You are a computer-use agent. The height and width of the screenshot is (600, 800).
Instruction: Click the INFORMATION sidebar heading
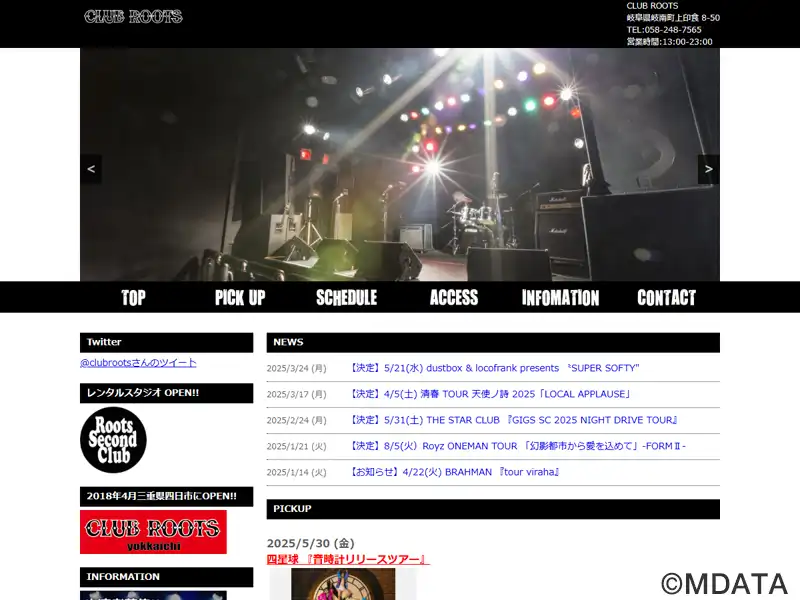[166, 577]
